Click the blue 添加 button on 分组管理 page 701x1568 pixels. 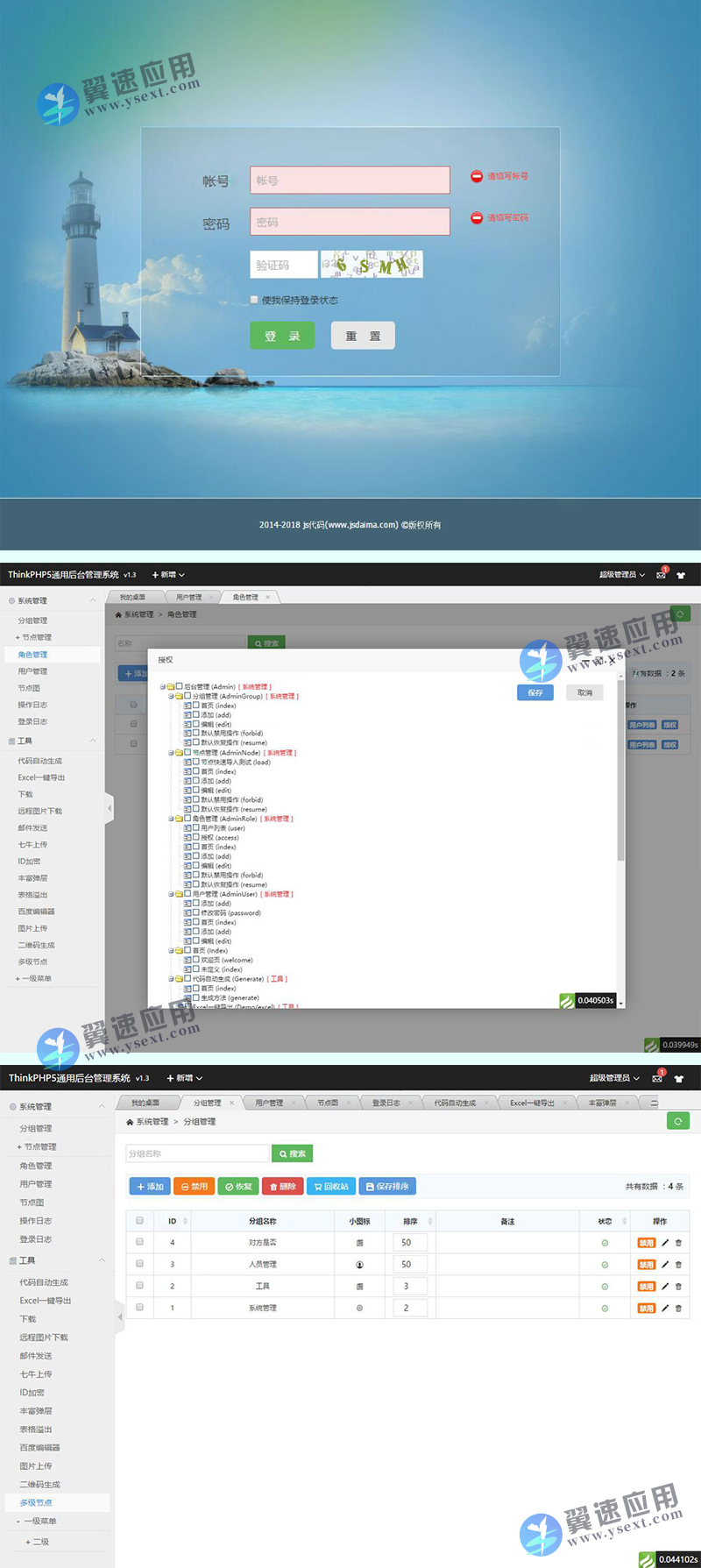pos(150,1187)
